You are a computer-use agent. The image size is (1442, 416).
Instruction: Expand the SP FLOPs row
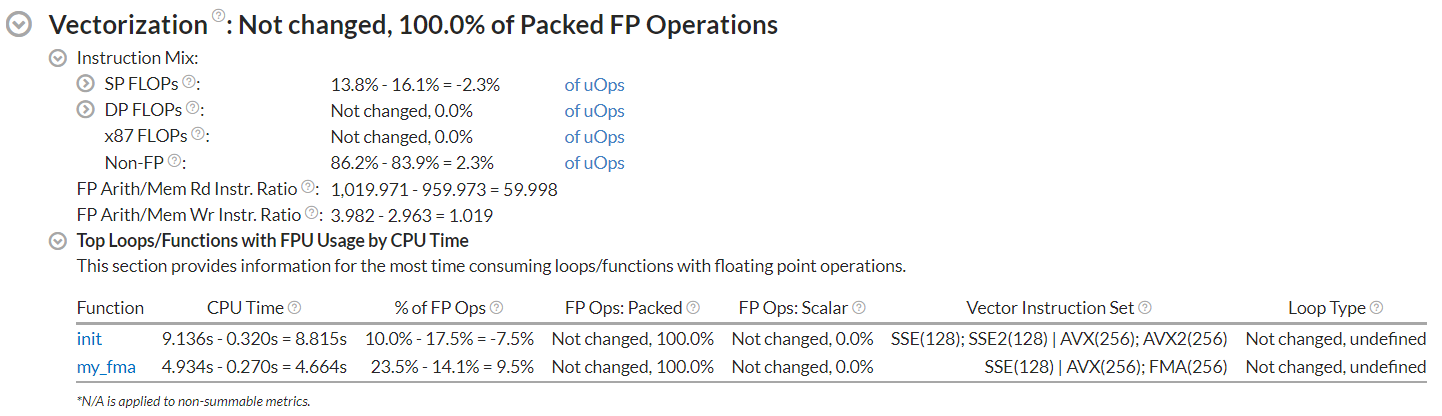pos(85,84)
